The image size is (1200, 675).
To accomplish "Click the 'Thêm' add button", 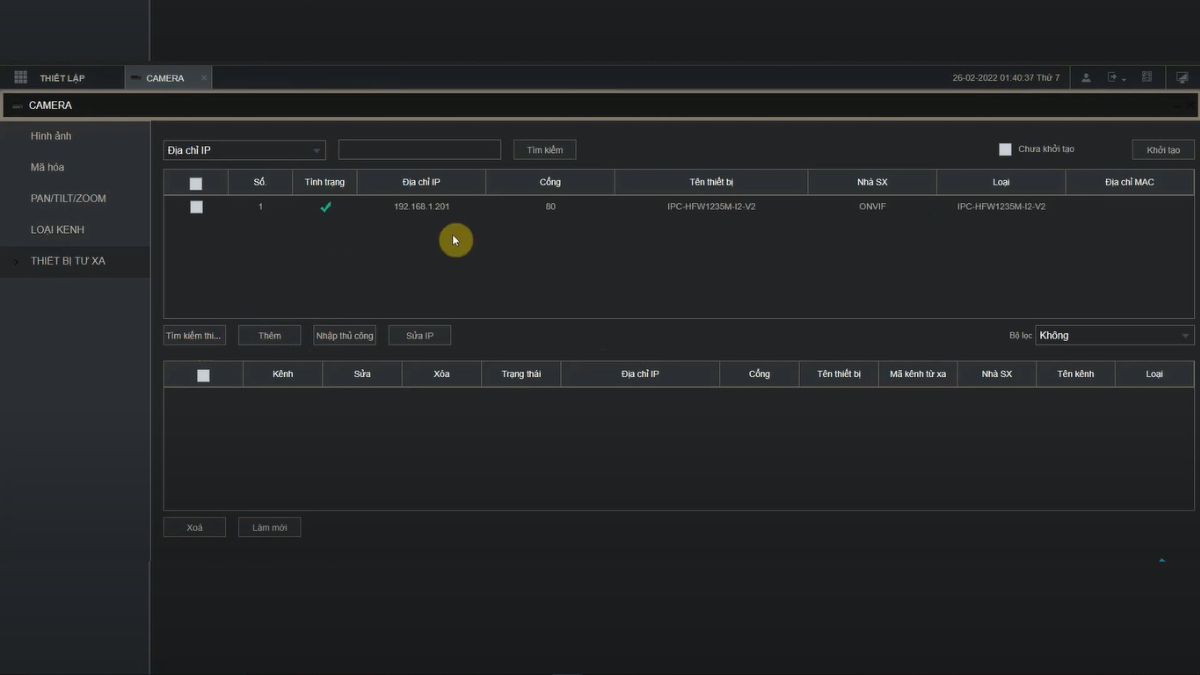I will coord(269,336).
